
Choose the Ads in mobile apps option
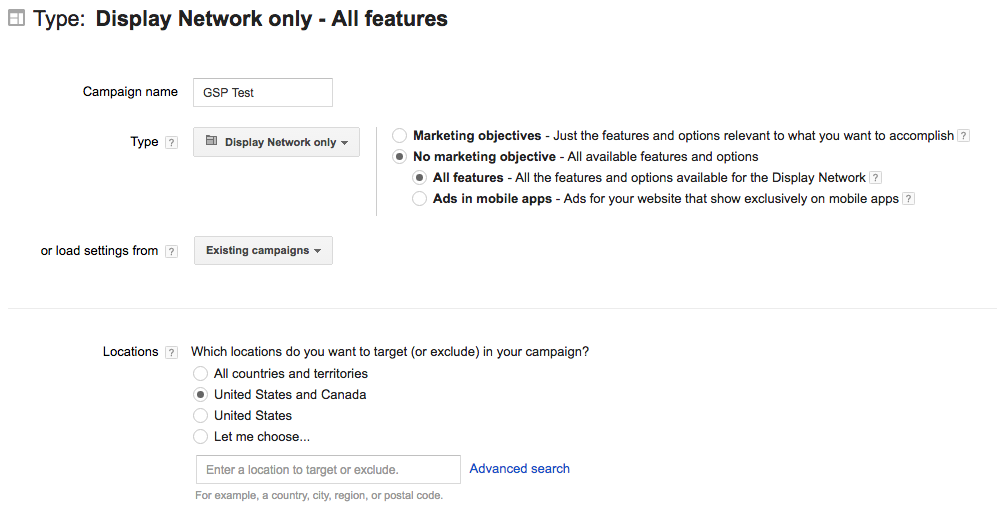point(420,199)
